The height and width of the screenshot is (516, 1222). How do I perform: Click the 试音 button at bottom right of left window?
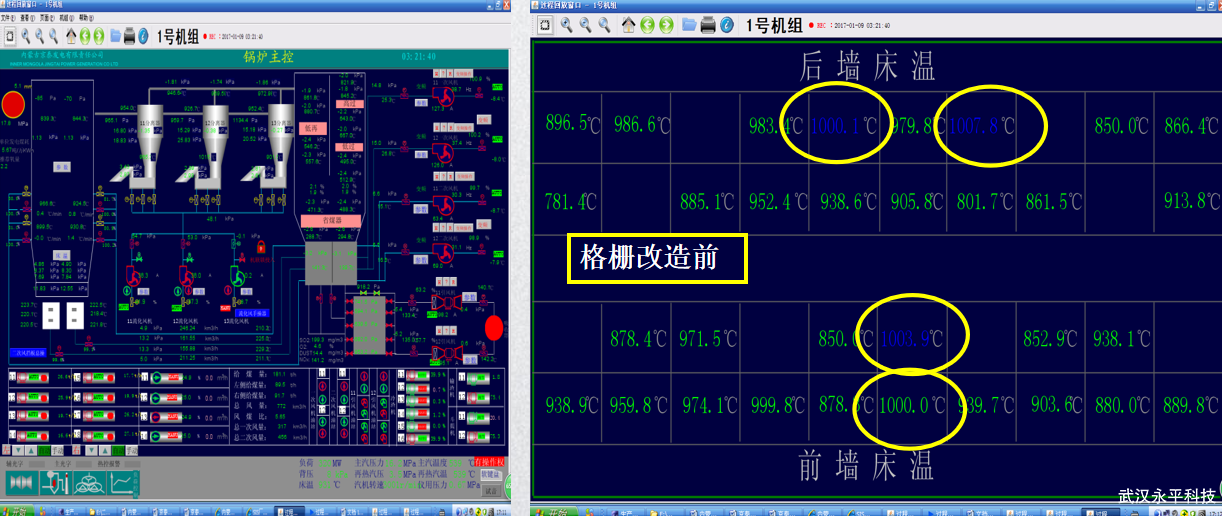490,491
